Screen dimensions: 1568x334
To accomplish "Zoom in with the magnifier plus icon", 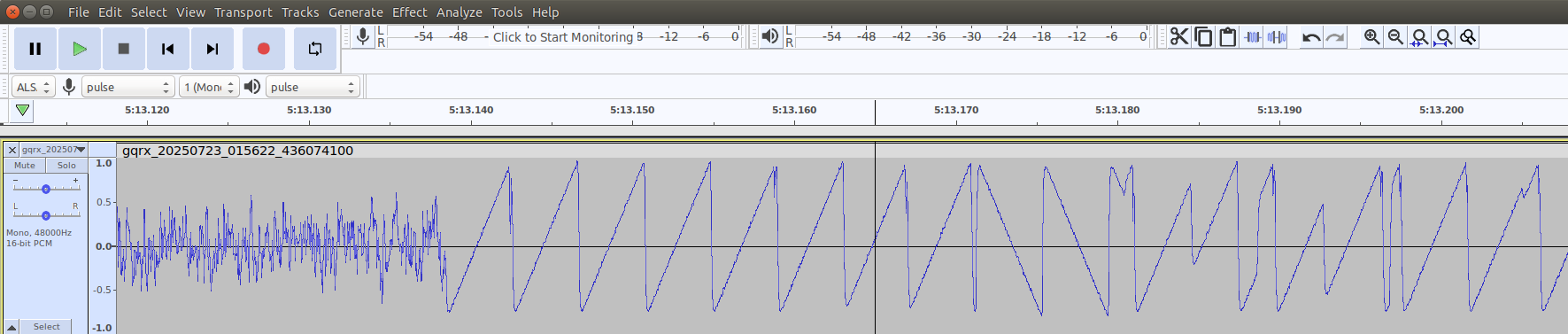I will pyautogui.click(x=1371, y=36).
